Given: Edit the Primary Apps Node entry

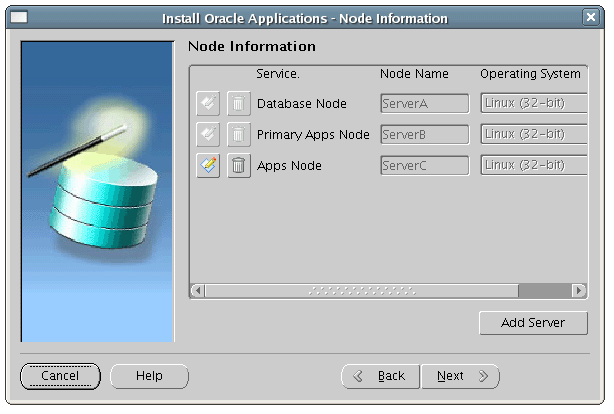Looking at the screenshot, I should [x=208, y=134].
